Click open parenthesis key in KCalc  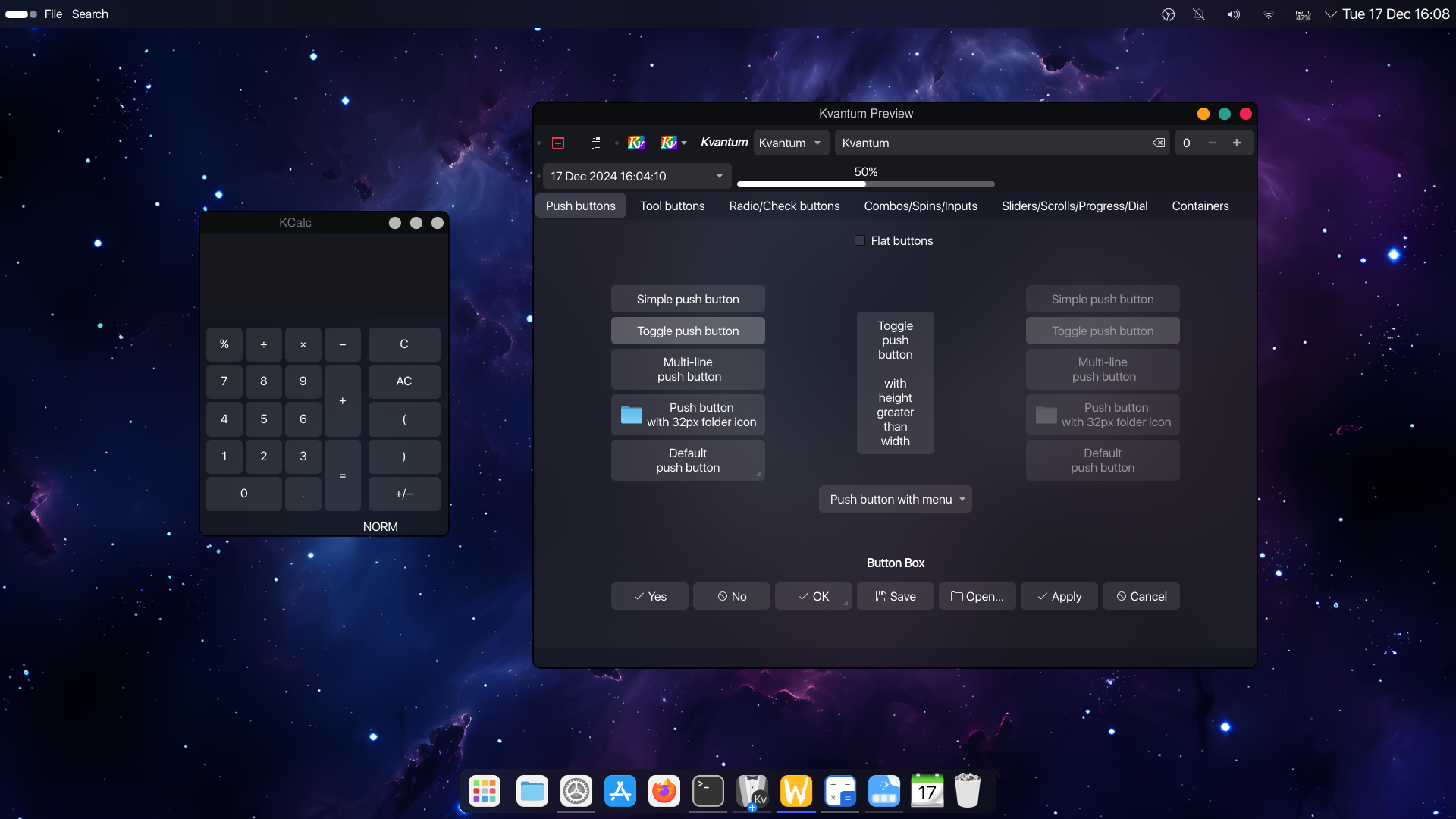point(404,419)
